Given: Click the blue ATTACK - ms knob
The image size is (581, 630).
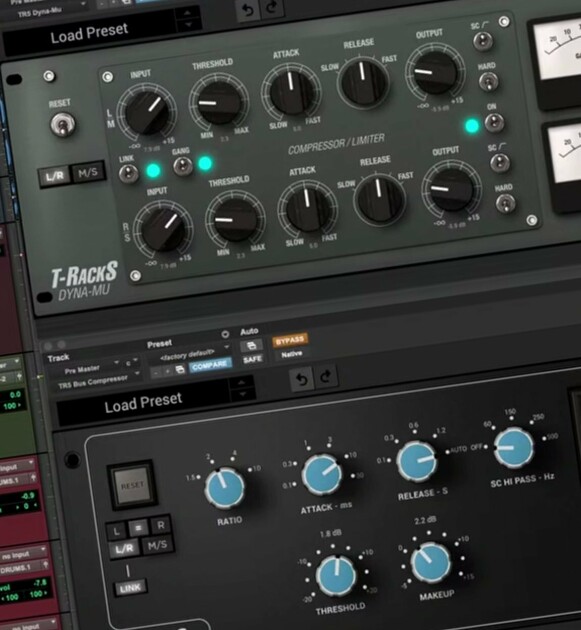Looking at the screenshot, I should pos(322,475).
